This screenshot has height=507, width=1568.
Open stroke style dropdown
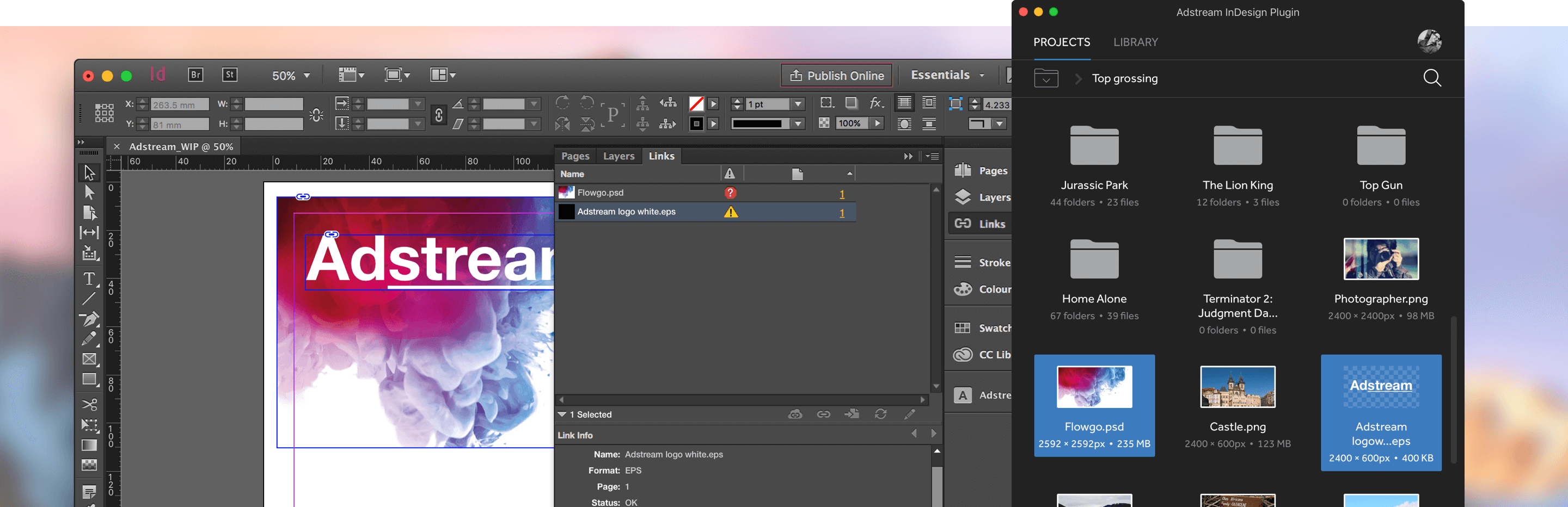coord(799,124)
